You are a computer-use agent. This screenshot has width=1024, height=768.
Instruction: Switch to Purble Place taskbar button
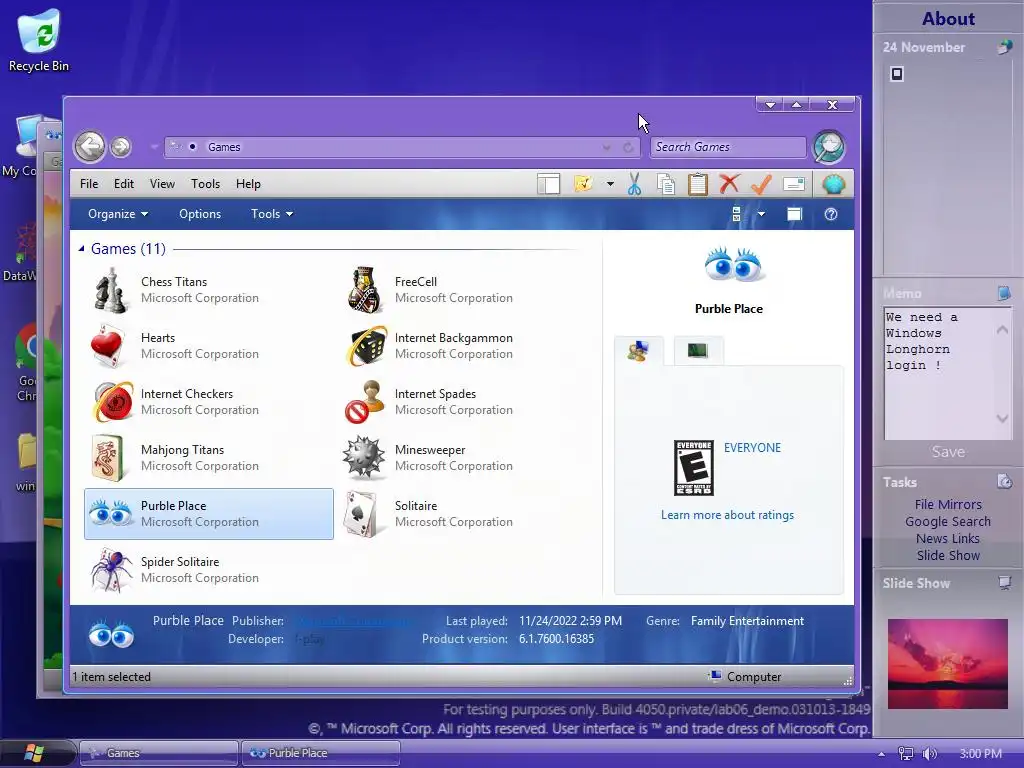click(320, 753)
